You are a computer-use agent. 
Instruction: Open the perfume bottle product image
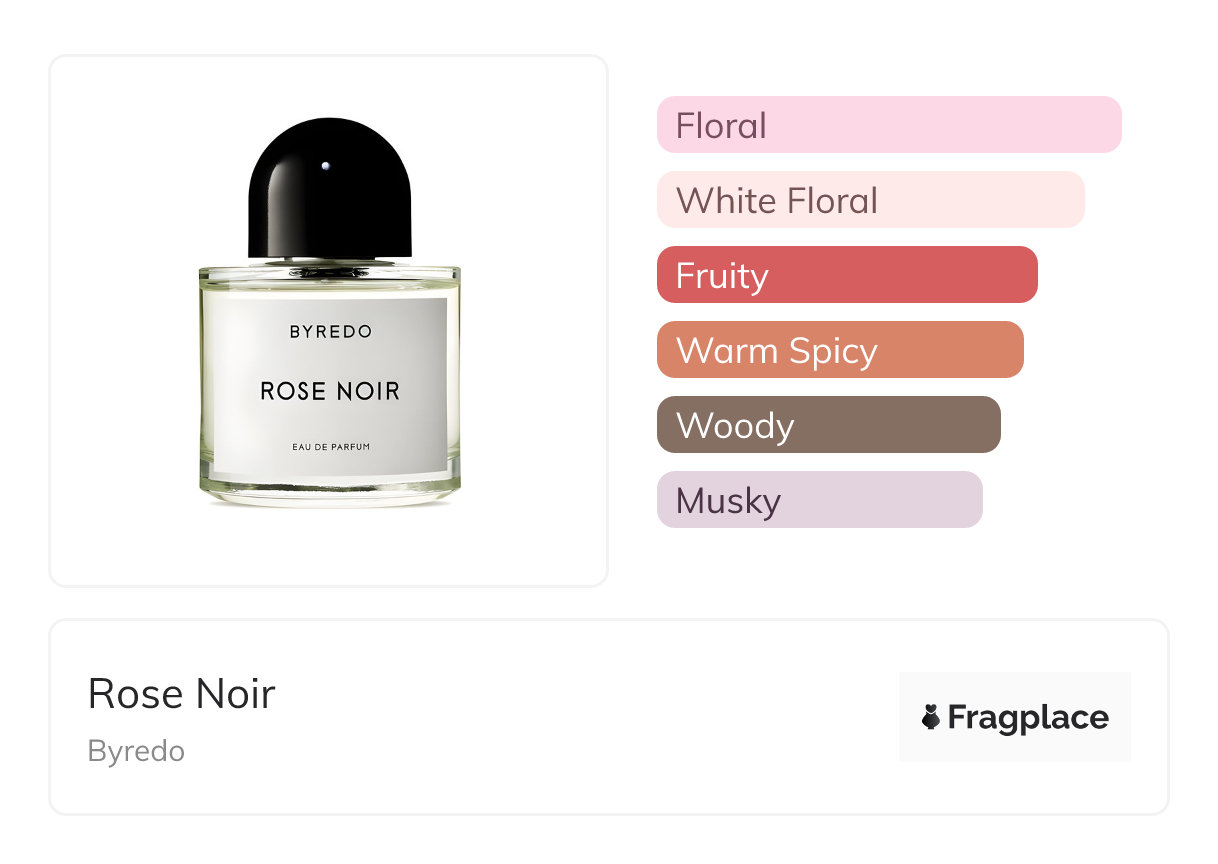[329, 320]
